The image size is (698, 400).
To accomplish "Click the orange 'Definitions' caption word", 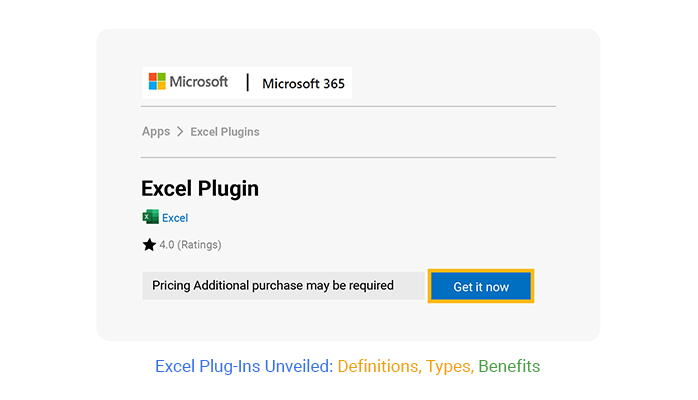I will tap(379, 366).
